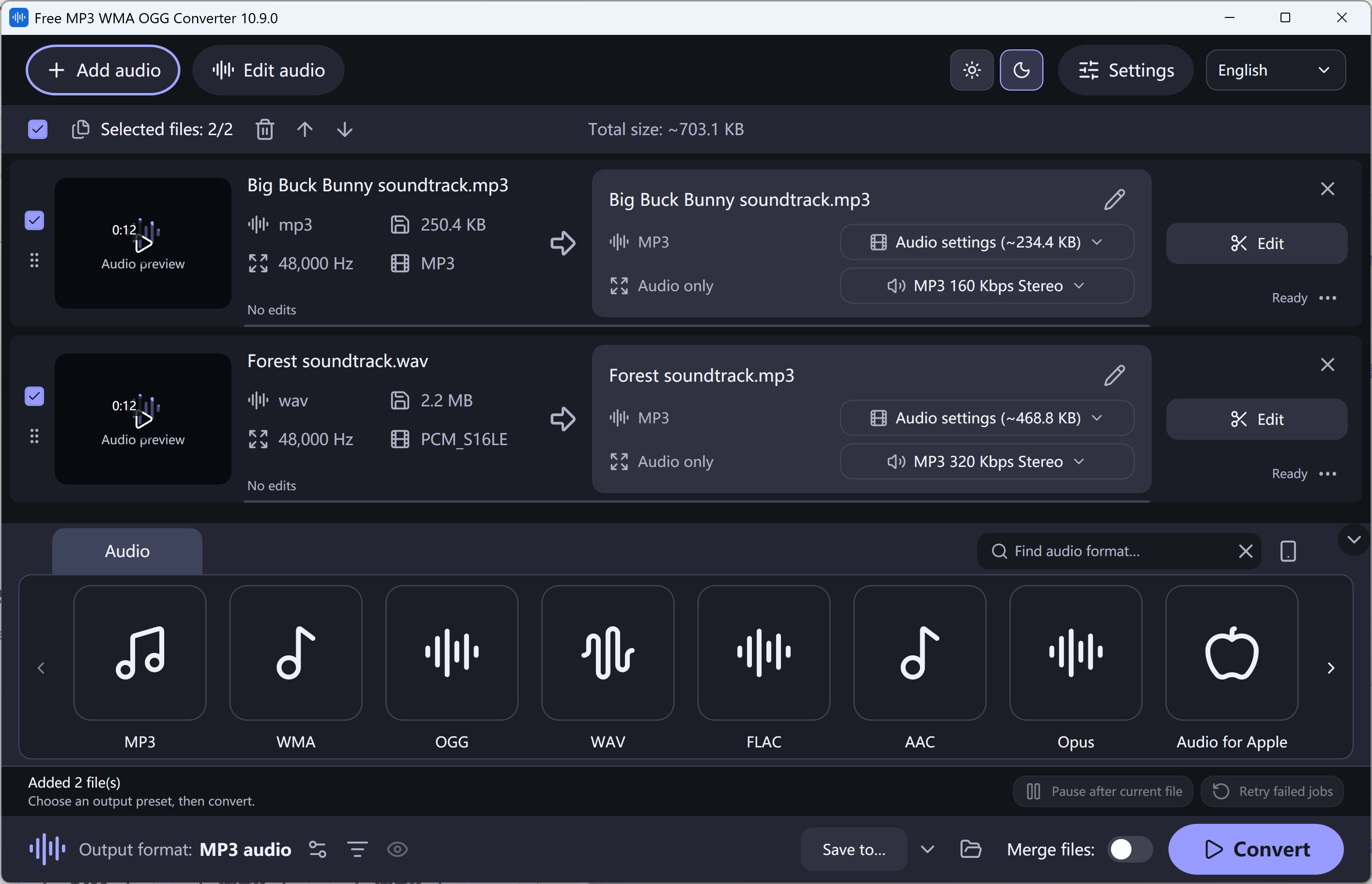This screenshot has height=884, width=1372.
Task: Select the OGG format icon
Action: [452, 652]
